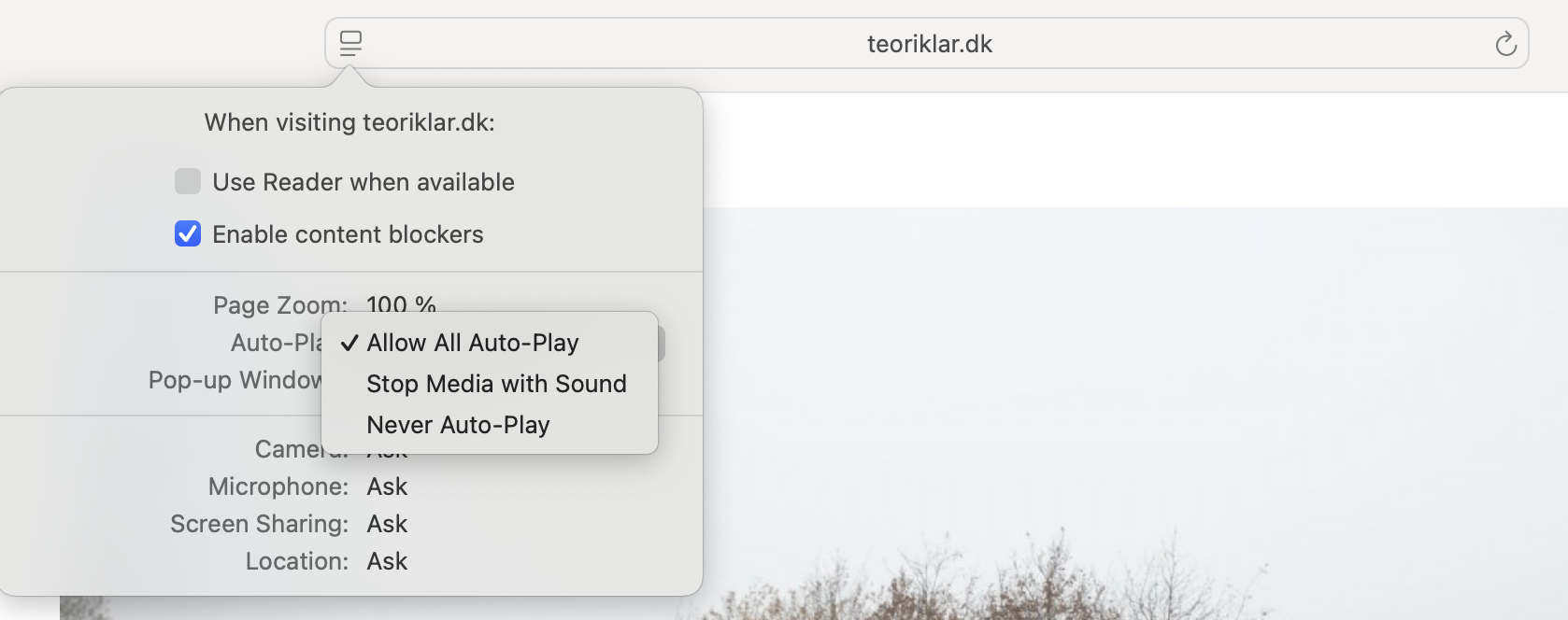Click the Microphone label text

tap(278, 486)
